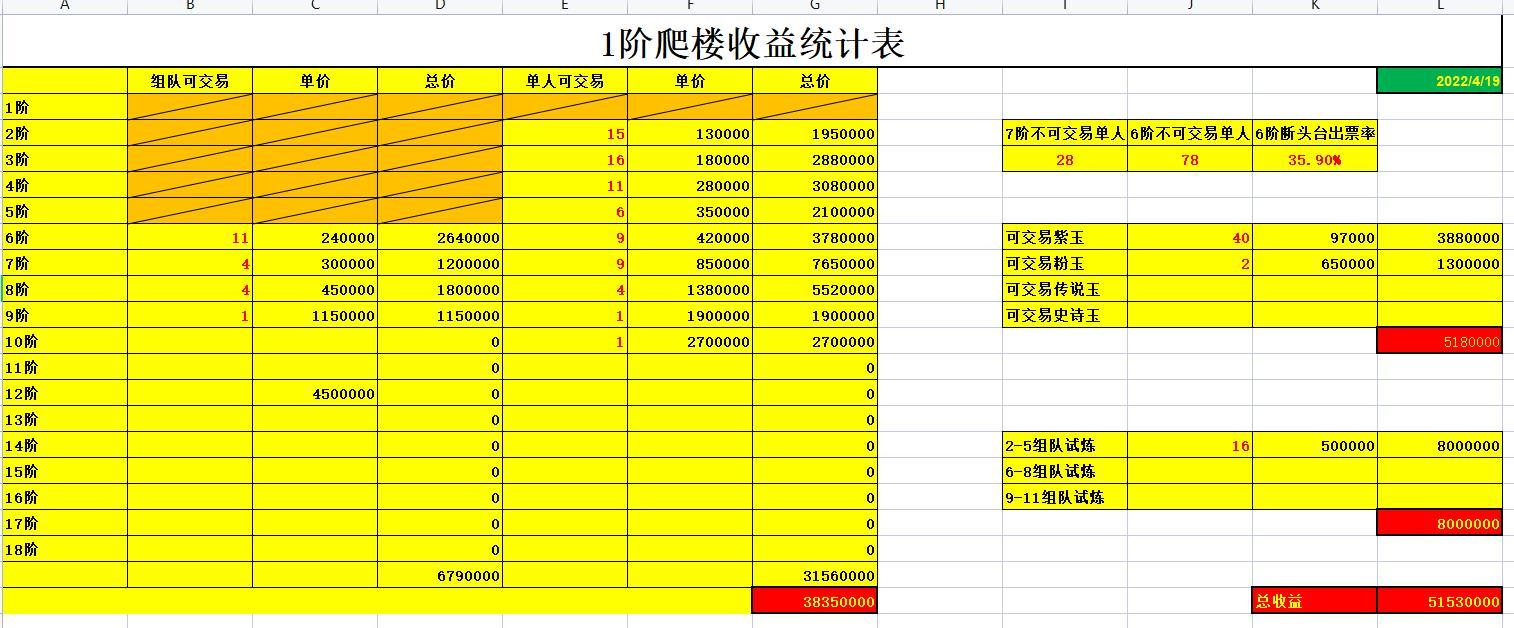Viewport: 1514px width, 628px height.
Task: Select the grand total 51530000 cell
Action: point(1440,601)
